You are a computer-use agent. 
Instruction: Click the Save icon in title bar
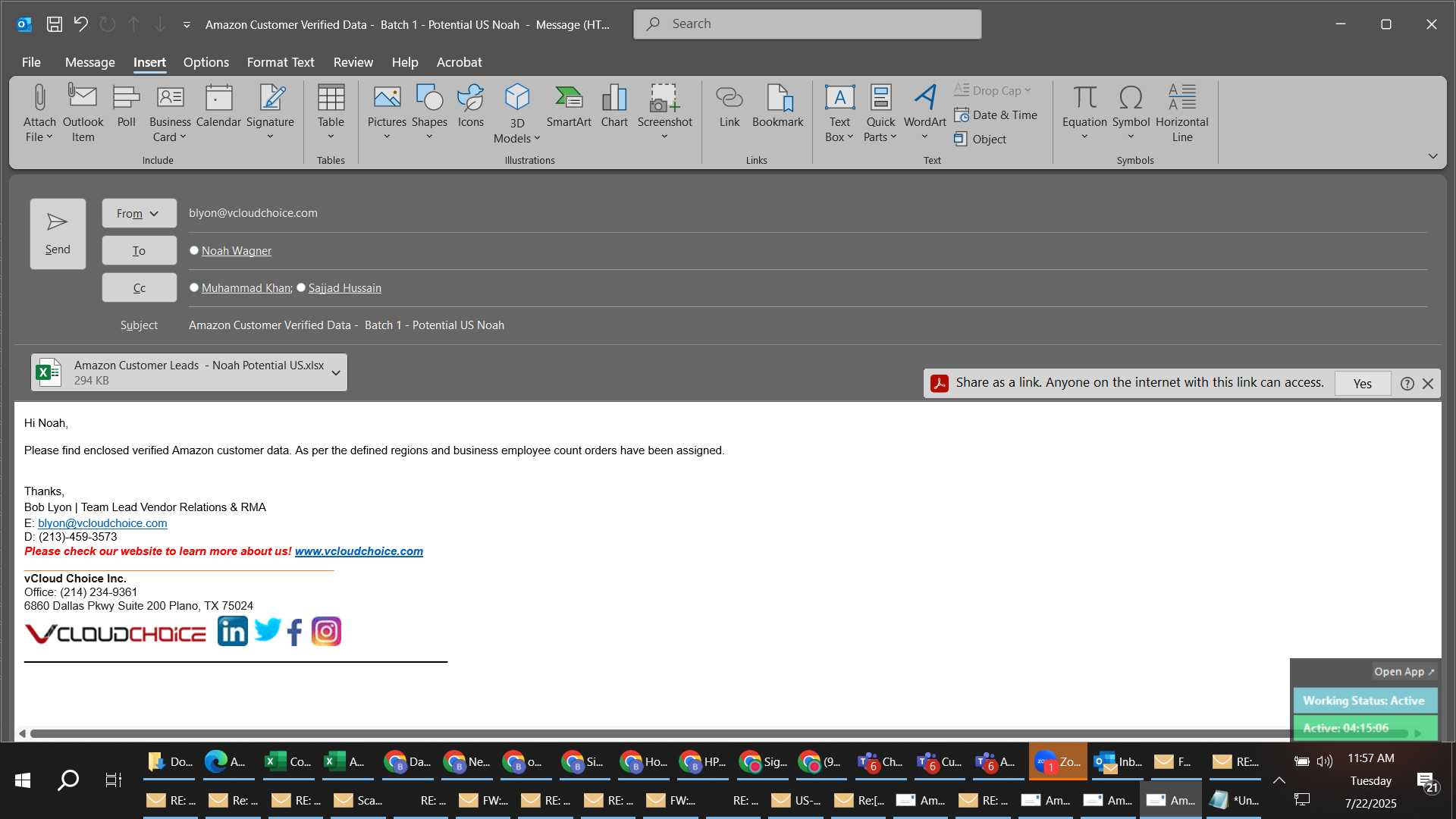pyautogui.click(x=55, y=24)
